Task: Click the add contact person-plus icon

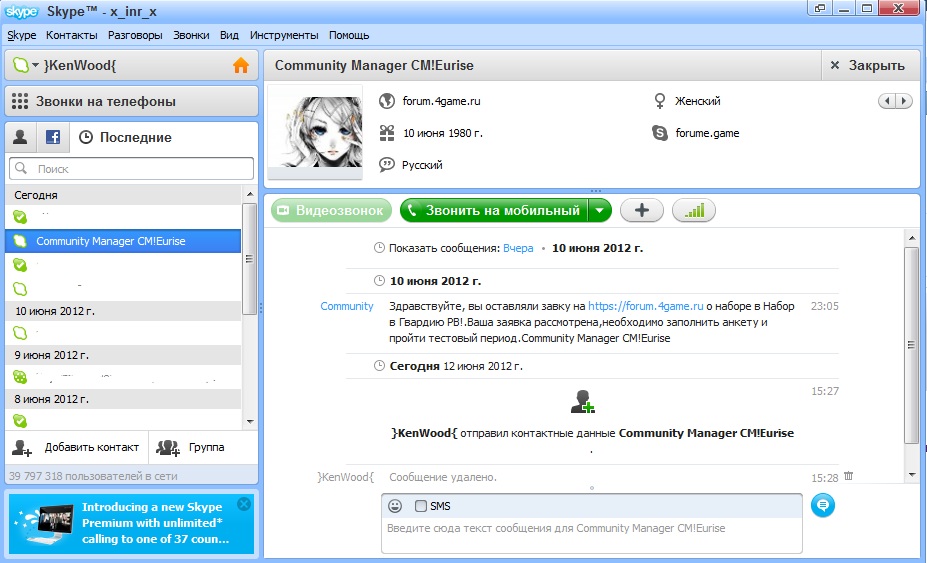Action: click(22, 448)
